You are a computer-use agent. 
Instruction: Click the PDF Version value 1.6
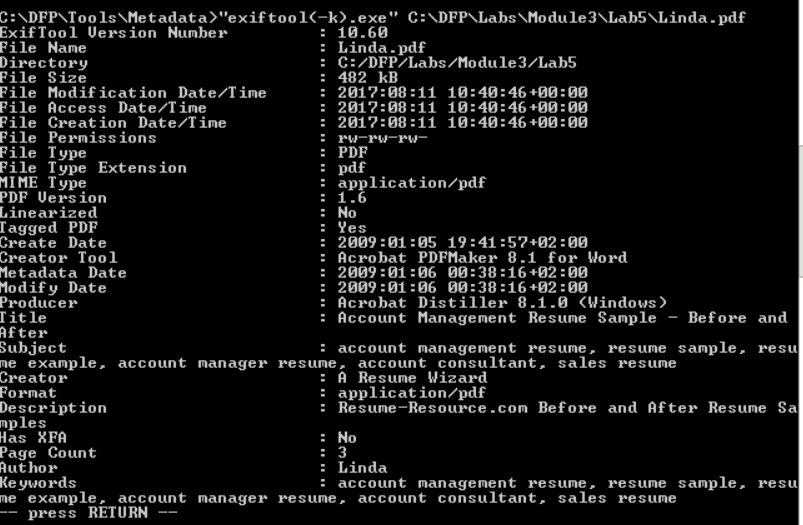point(352,198)
